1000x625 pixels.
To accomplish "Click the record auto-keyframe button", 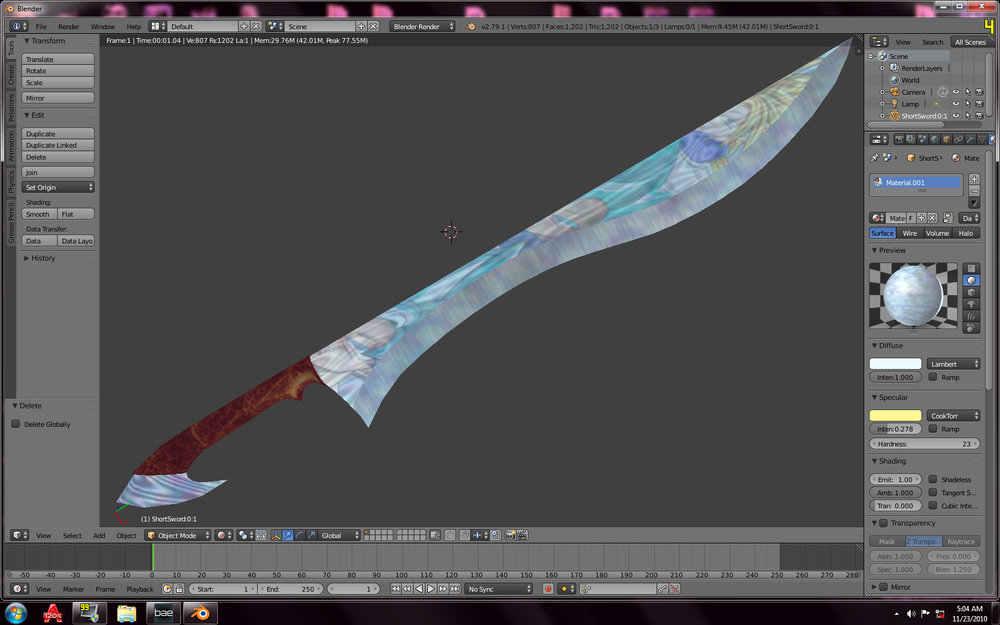I will (547, 589).
